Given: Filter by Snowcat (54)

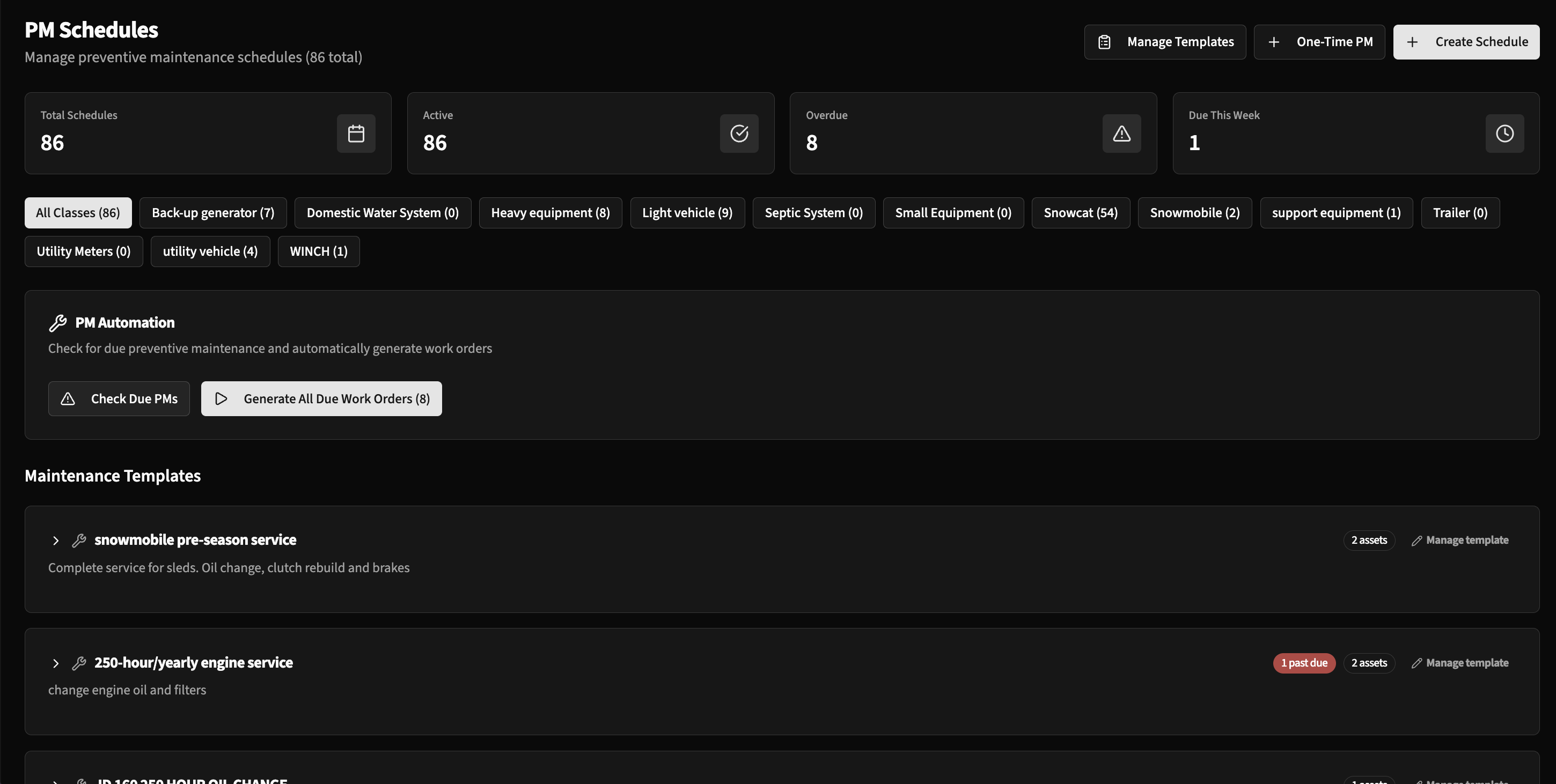Looking at the screenshot, I should click(1081, 212).
